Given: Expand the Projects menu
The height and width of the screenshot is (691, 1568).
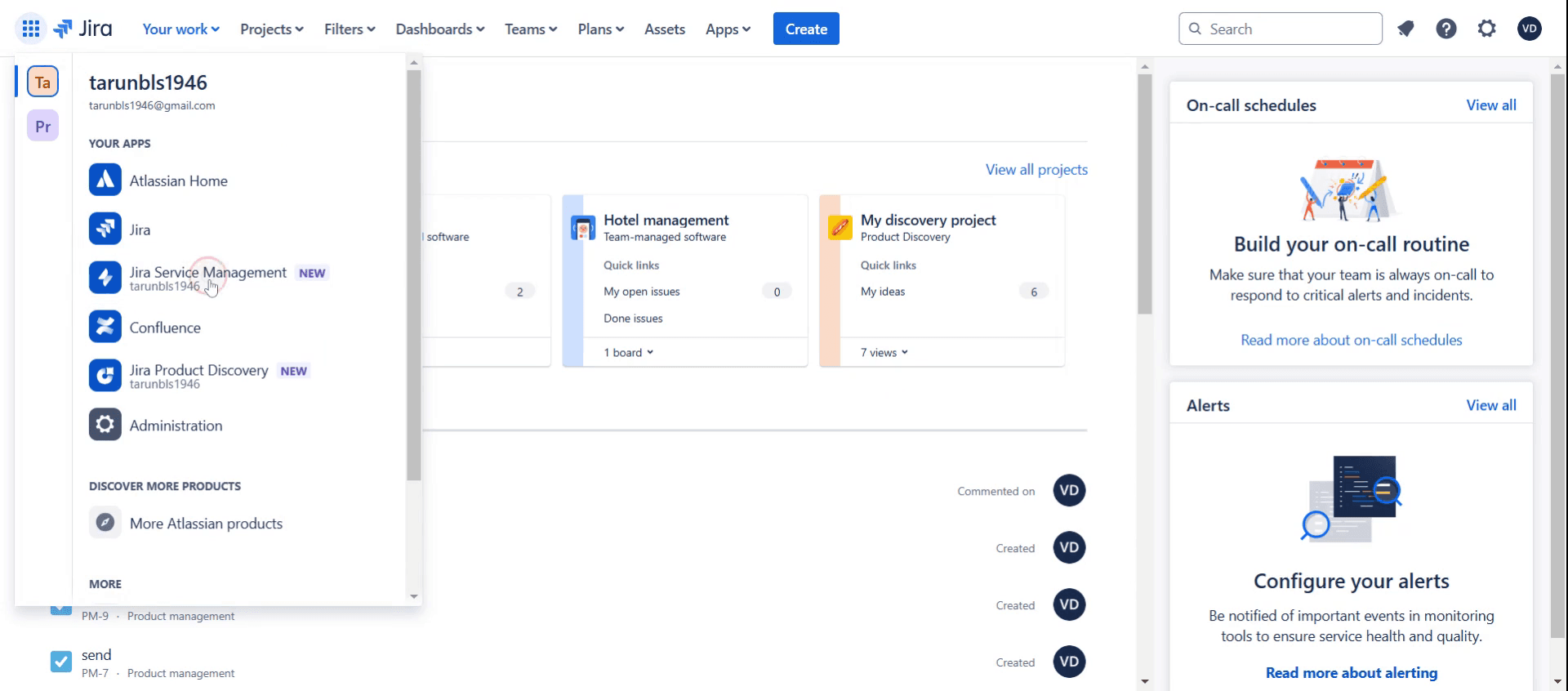Looking at the screenshot, I should 271,29.
